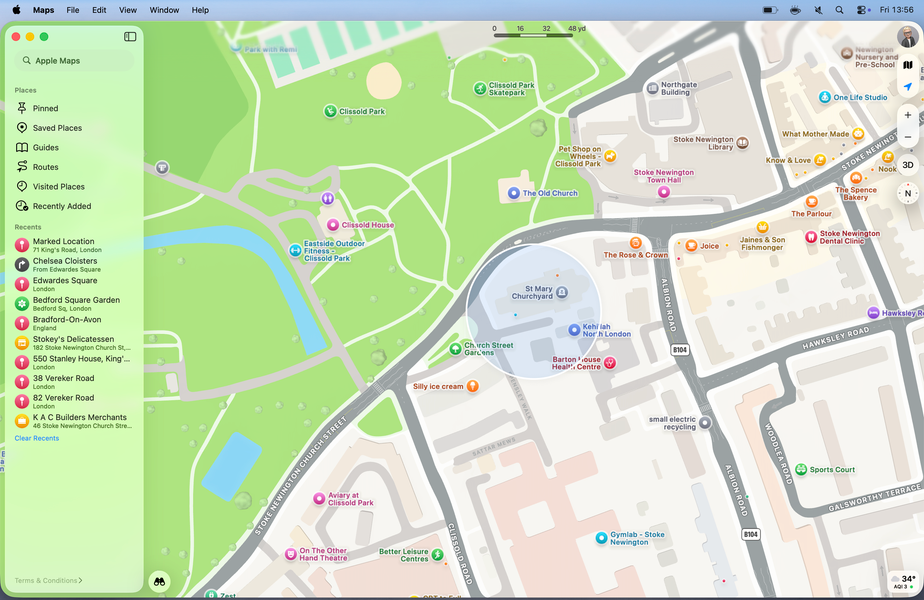Toggle the sidebar visibility button
The height and width of the screenshot is (600, 924).
pyautogui.click(x=130, y=37)
